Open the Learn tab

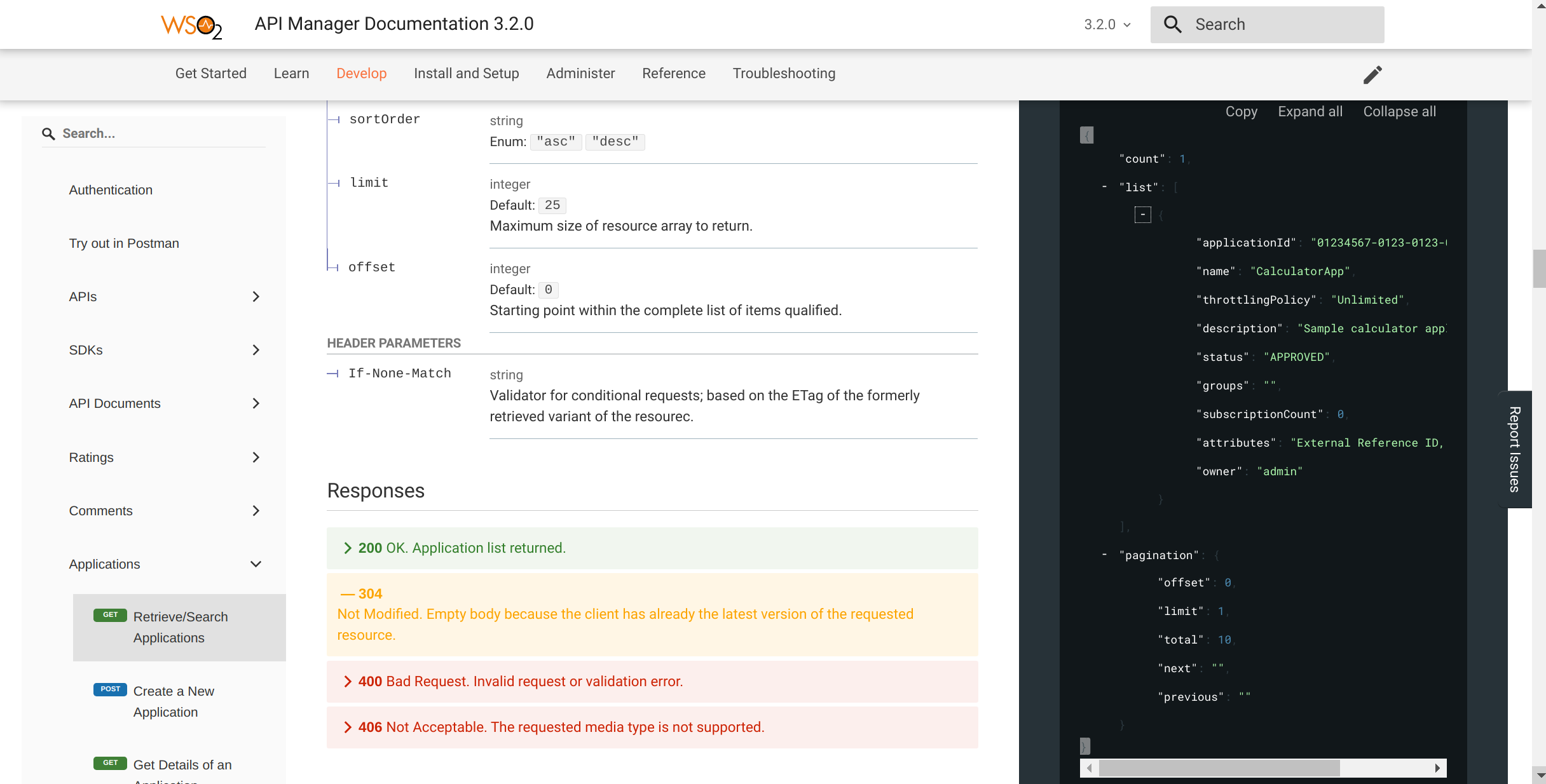click(x=292, y=74)
